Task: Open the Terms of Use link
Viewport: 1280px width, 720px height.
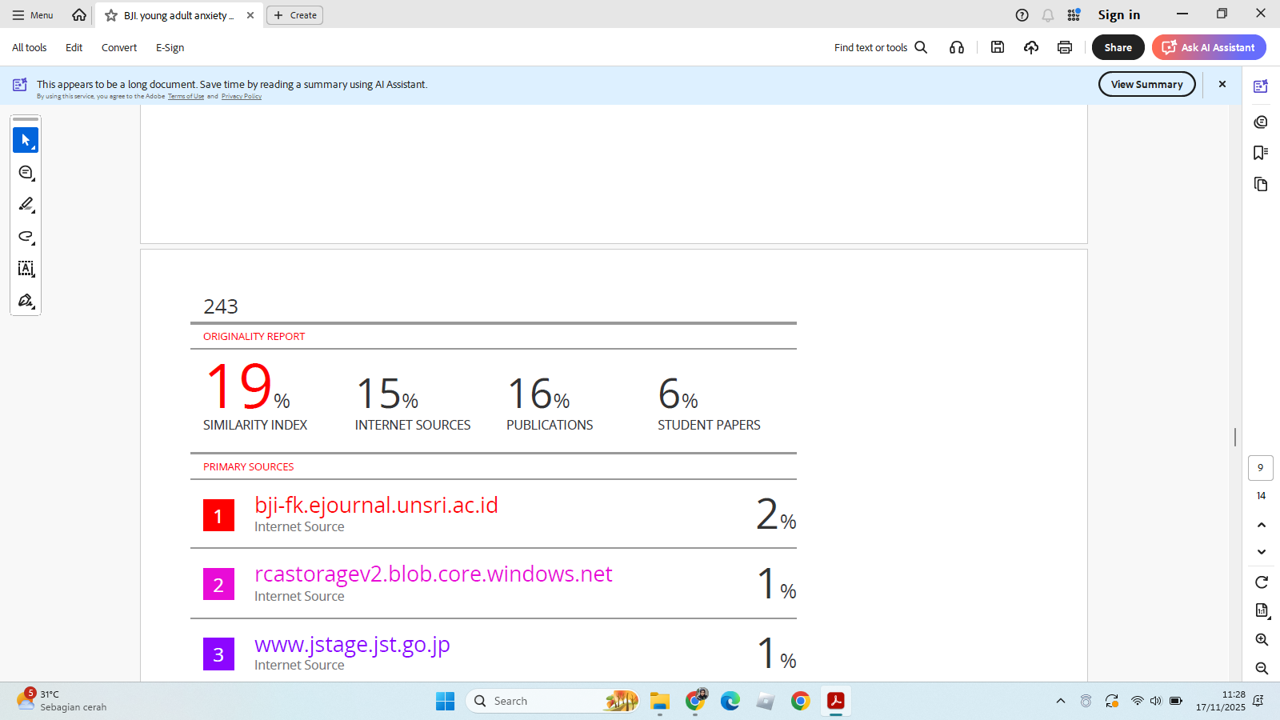Action: click(x=185, y=96)
